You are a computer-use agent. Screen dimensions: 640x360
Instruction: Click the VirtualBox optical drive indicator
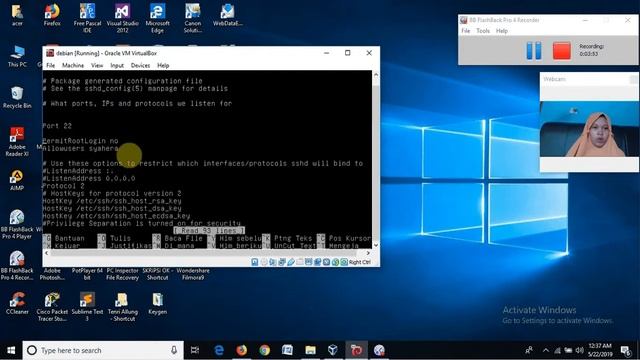click(x=264, y=262)
